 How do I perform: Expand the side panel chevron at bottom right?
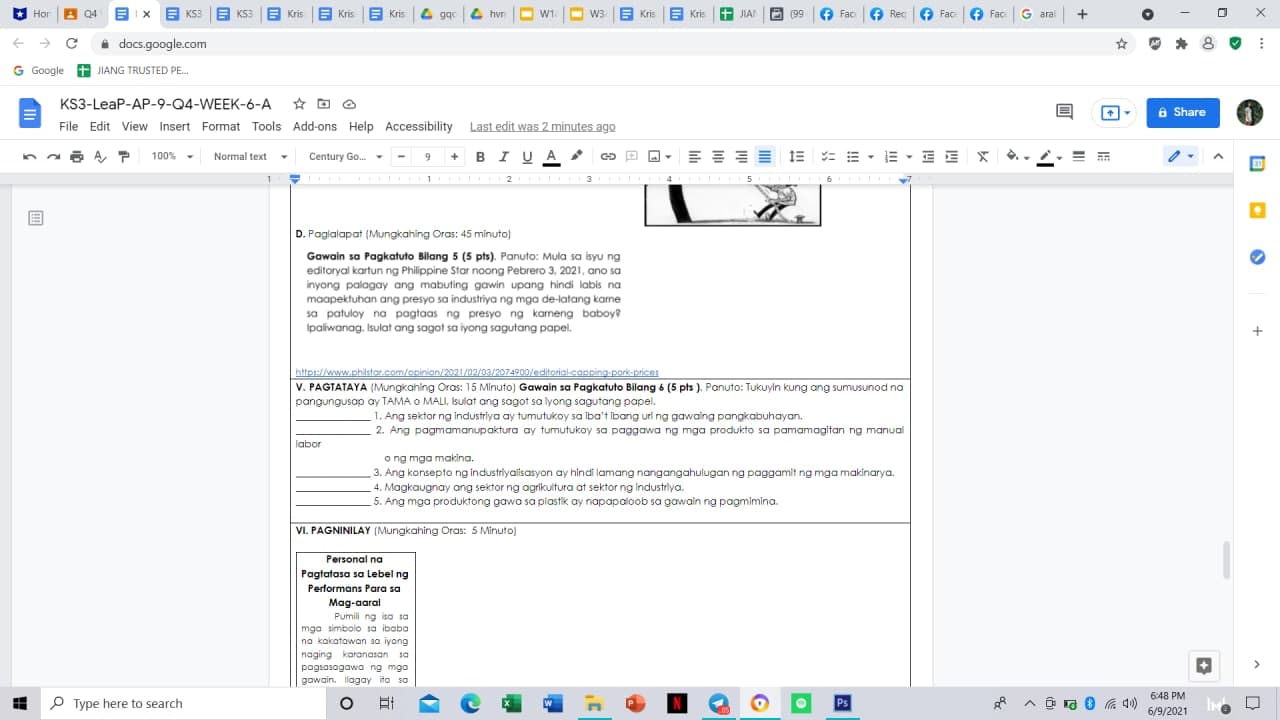[1257, 665]
